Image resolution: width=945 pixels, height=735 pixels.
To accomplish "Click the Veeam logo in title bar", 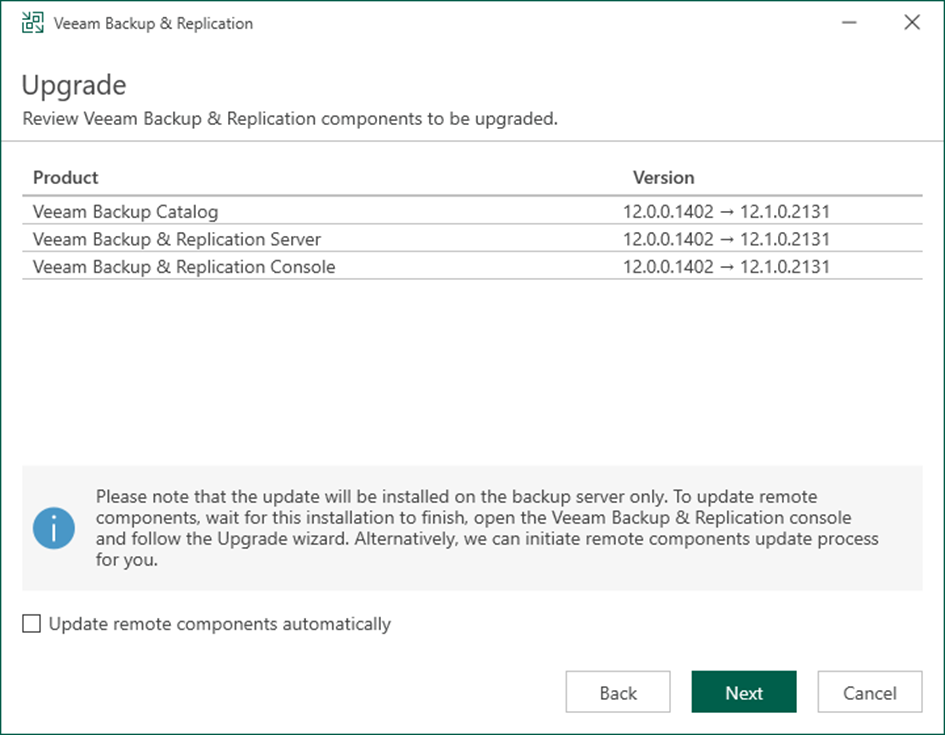I will point(32,23).
